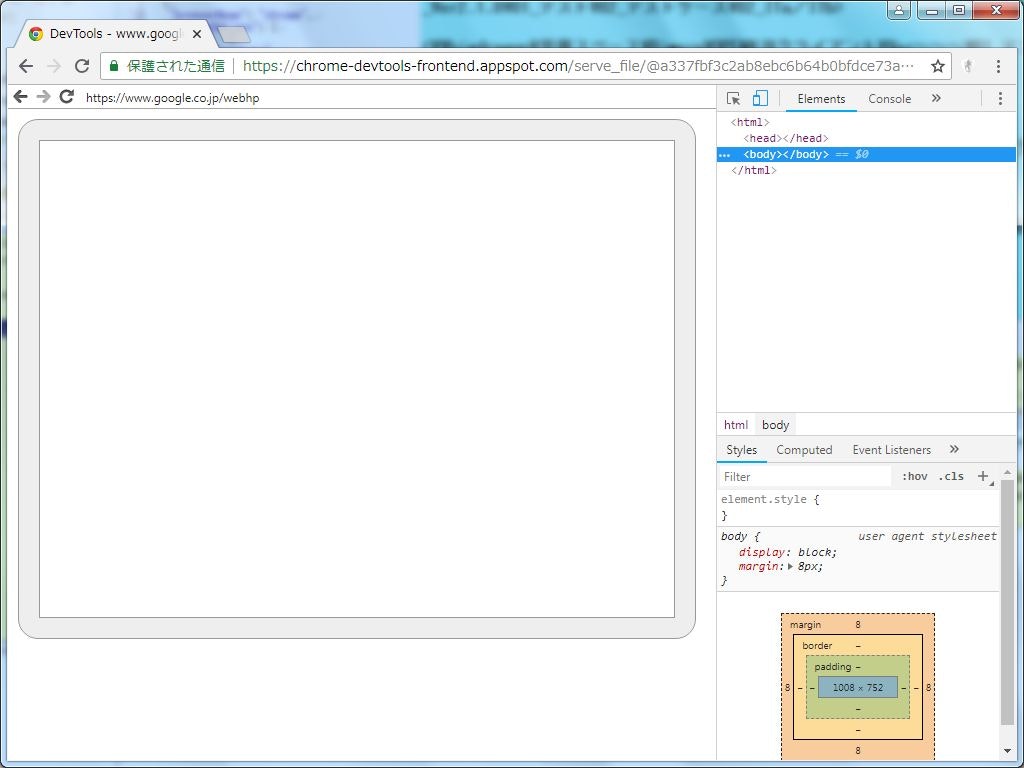Go forward in inspected page toolbar

tap(44, 97)
